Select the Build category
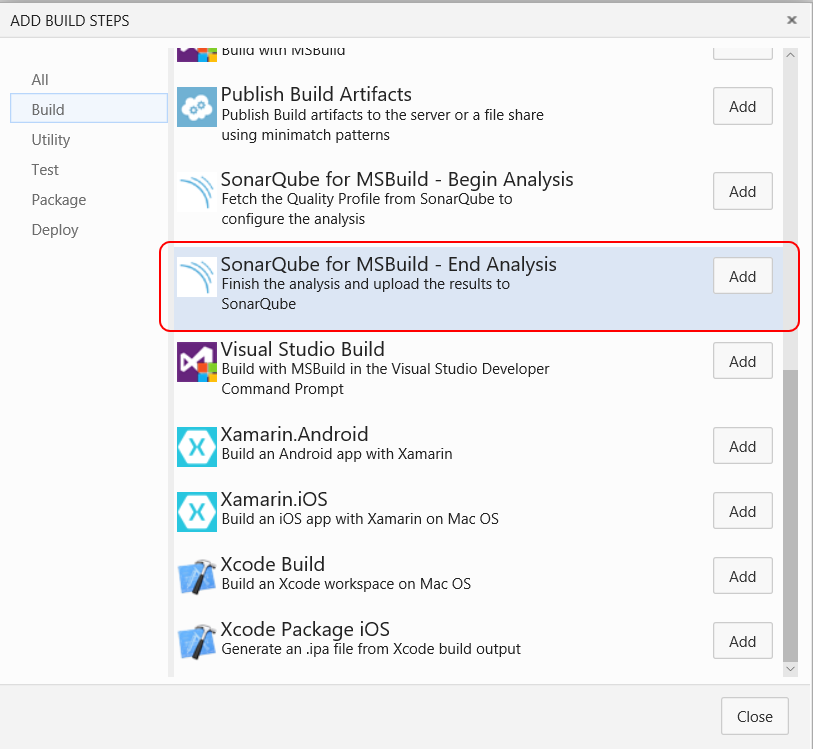Screen dimensions: 813x749 (x=89, y=108)
